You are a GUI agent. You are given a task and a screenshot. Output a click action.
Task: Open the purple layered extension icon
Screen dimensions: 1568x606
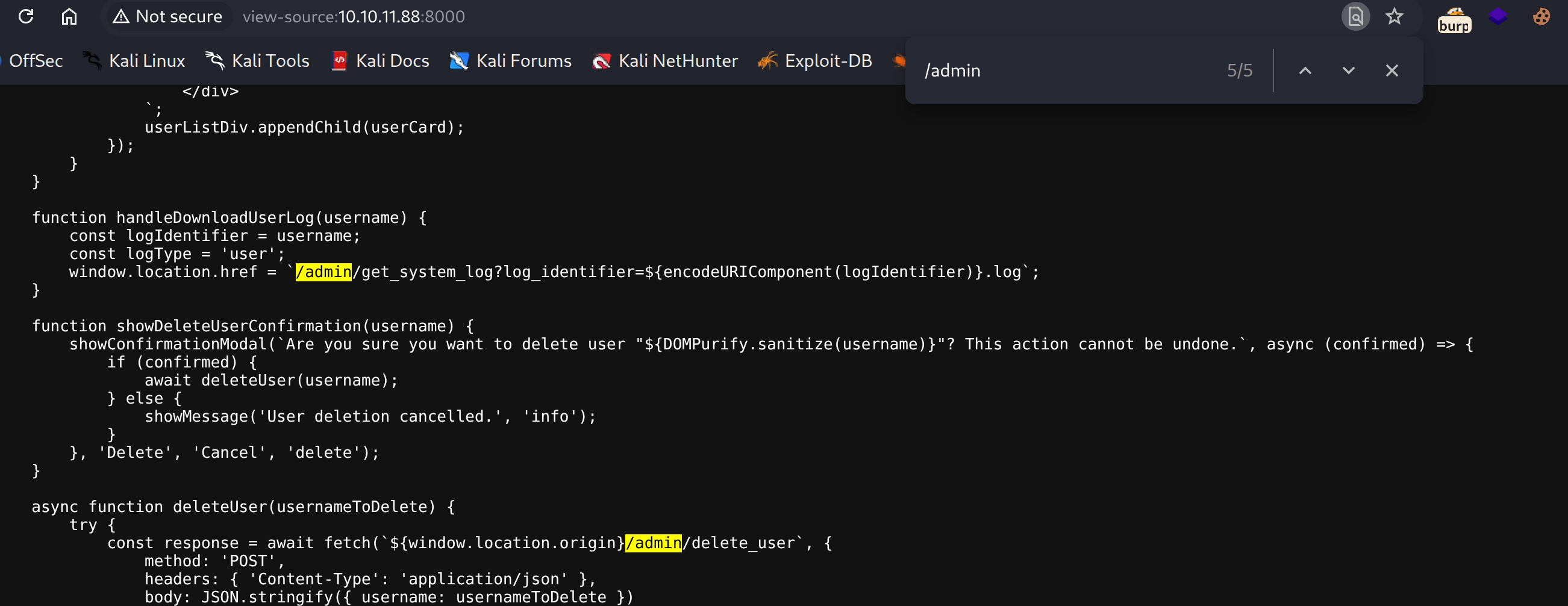tap(1498, 16)
